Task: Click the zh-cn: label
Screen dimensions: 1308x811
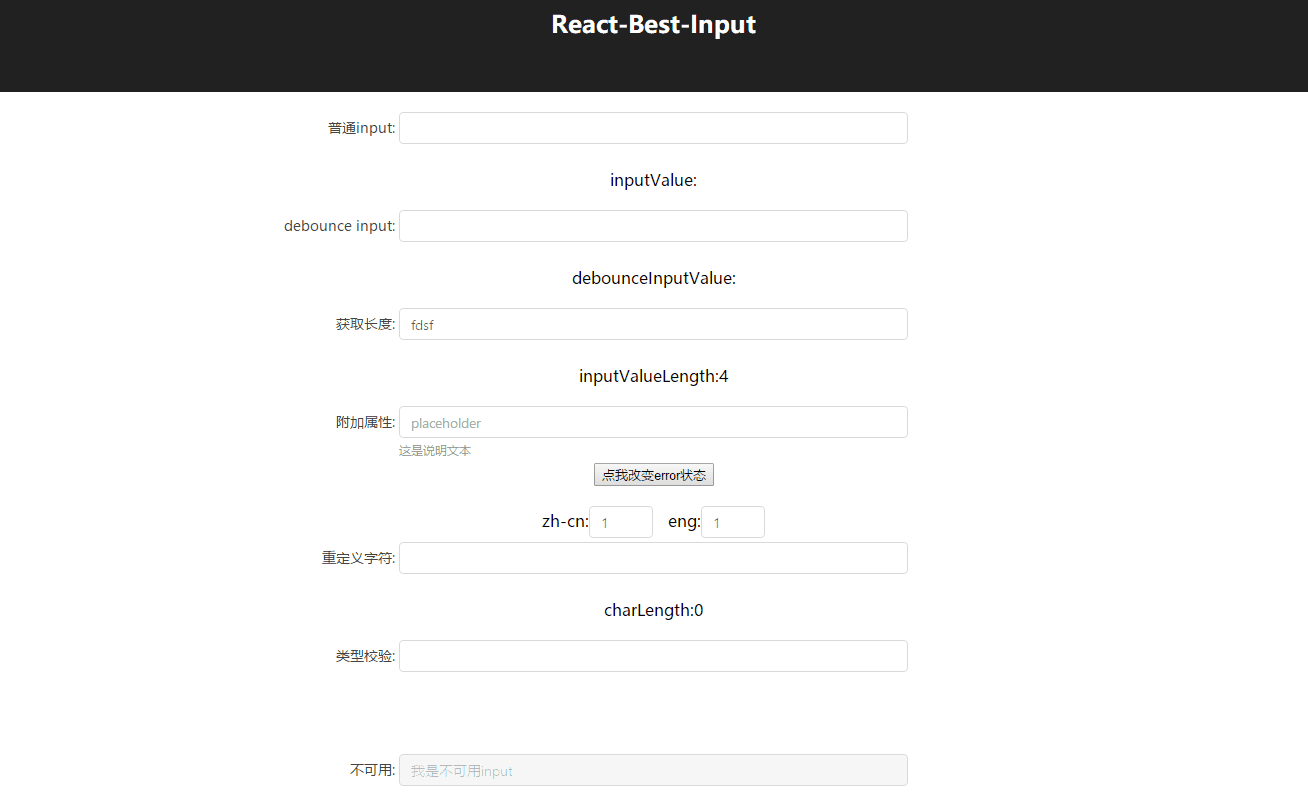Action: [x=565, y=522]
